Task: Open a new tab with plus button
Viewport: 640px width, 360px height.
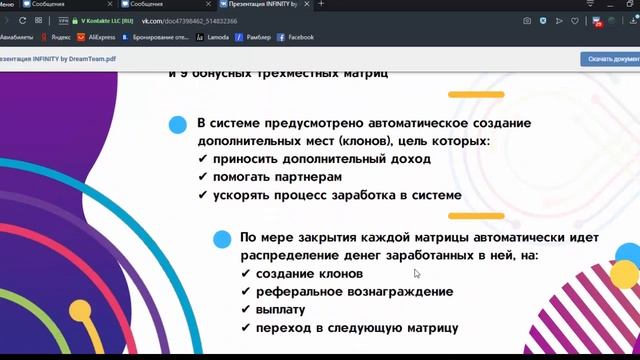Action: [321, 4]
